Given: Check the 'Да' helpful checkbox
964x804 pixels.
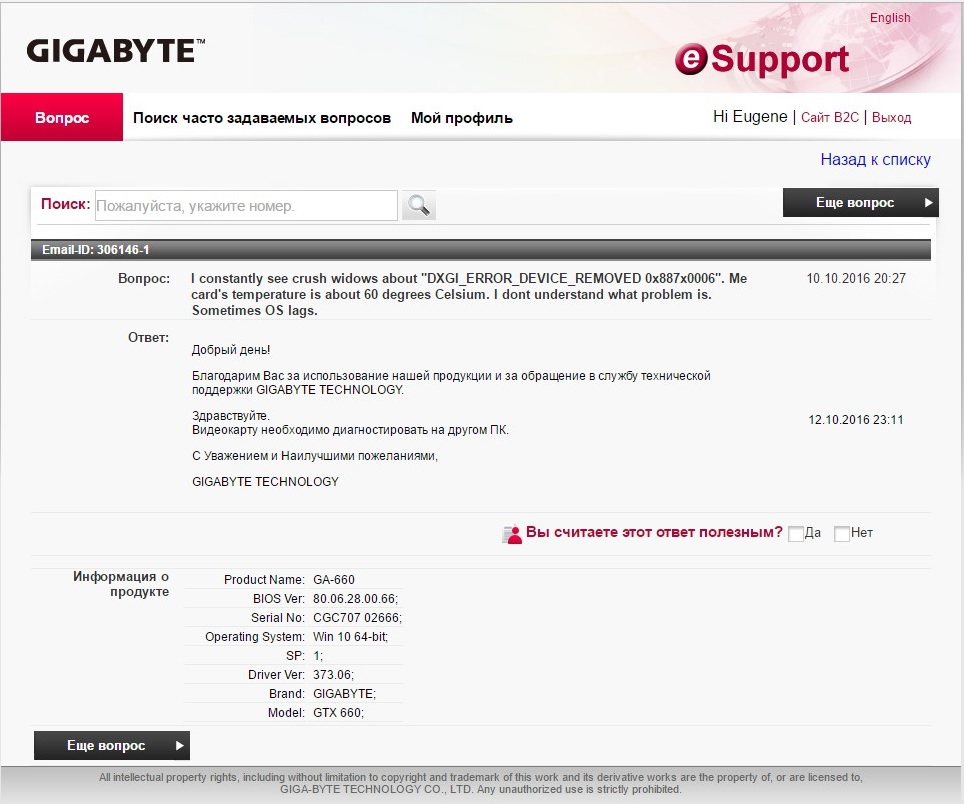Looking at the screenshot, I should pos(796,534).
